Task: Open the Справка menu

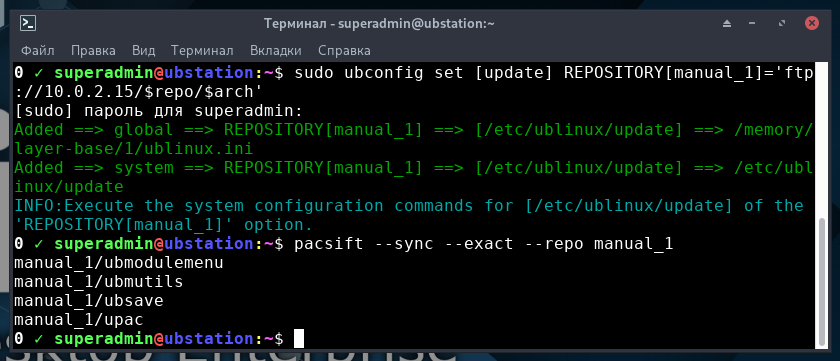Action: (344, 51)
